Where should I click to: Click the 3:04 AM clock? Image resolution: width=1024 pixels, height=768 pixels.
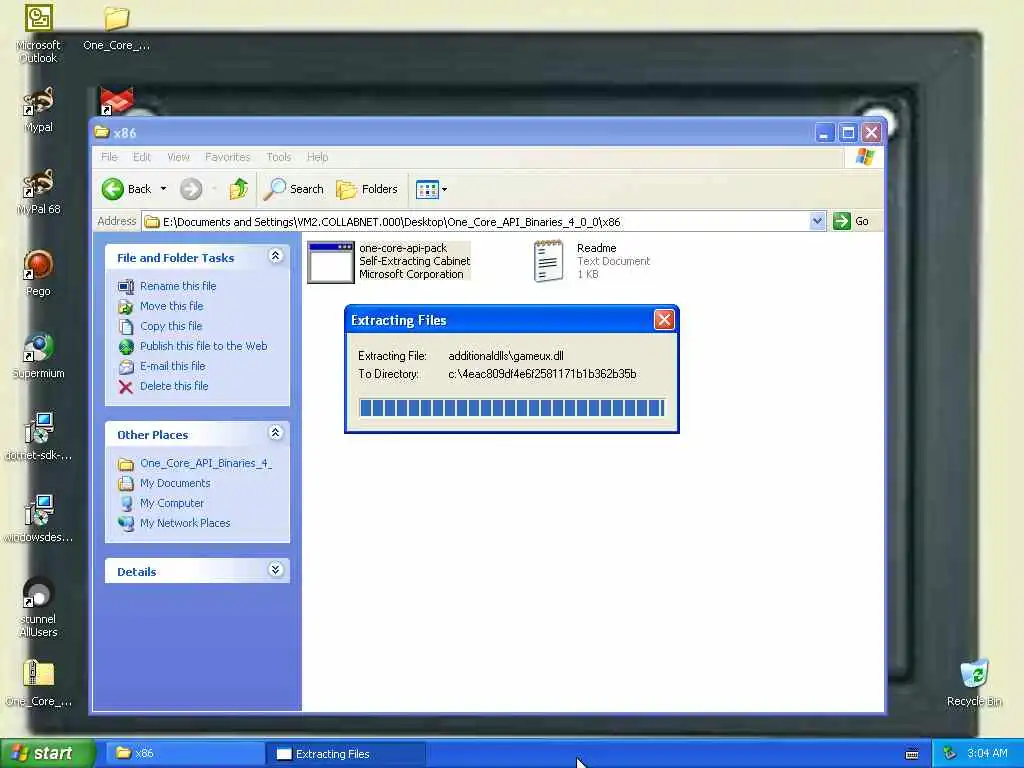987,754
